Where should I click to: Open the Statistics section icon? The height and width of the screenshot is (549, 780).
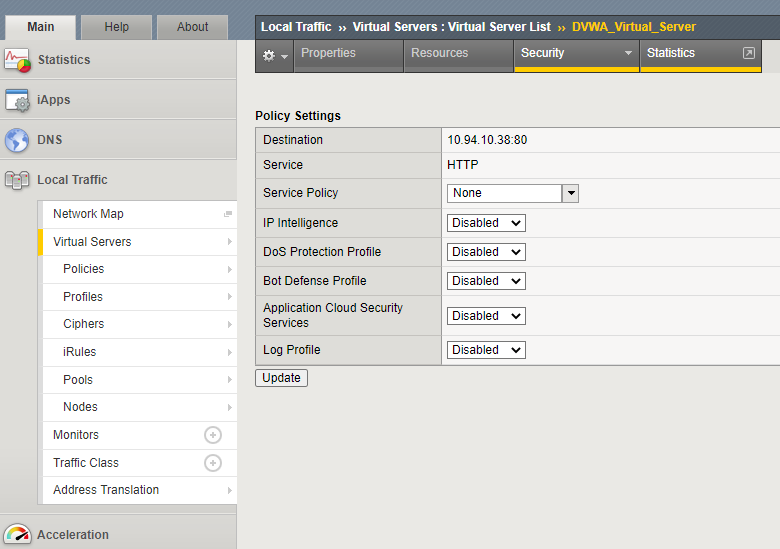point(17,60)
